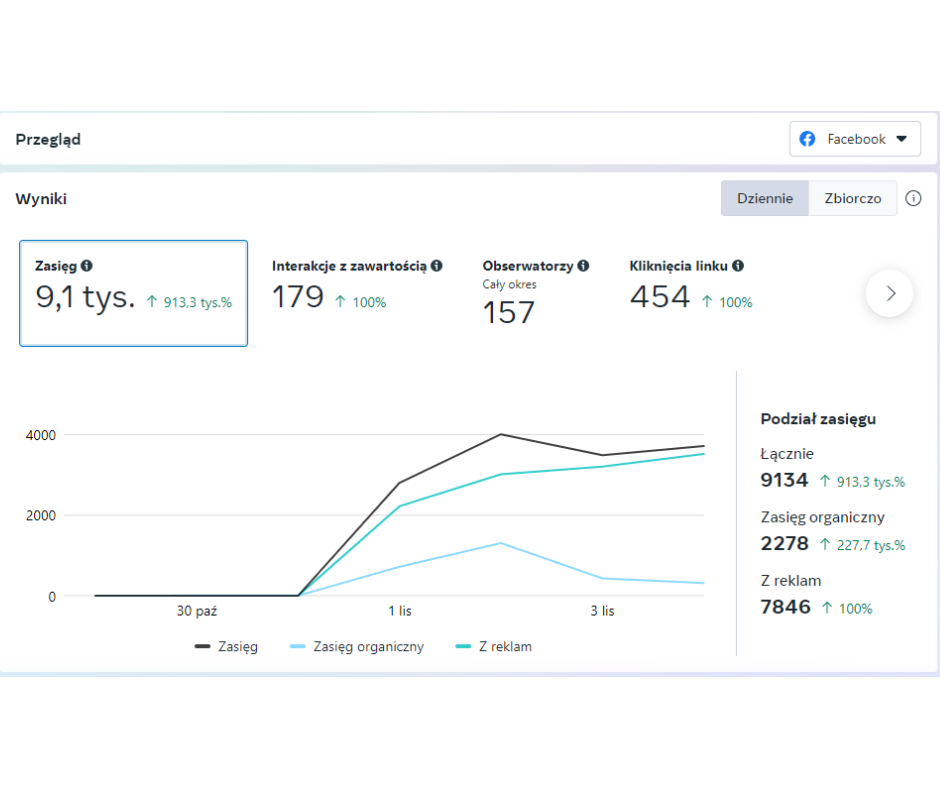Screen dimensions: 940x788
Task: Open the circled info icon near Zbiorczo
Action: pos(913,198)
